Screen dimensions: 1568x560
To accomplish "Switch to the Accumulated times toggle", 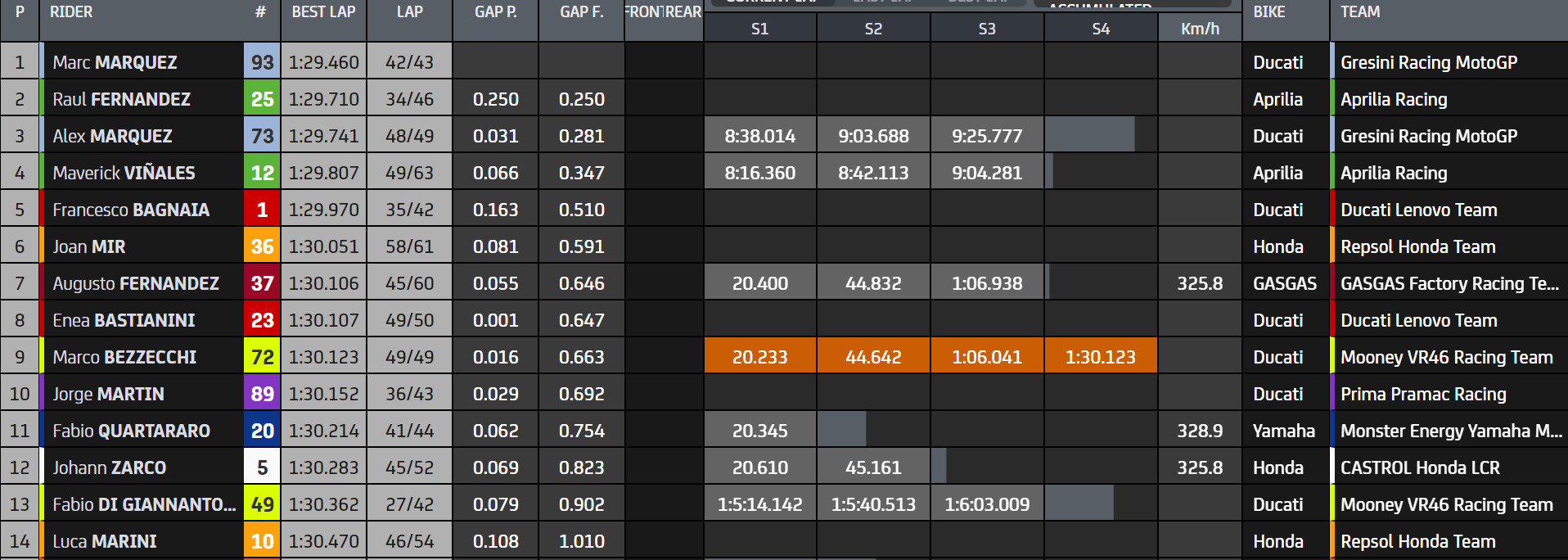I will point(1132,3).
